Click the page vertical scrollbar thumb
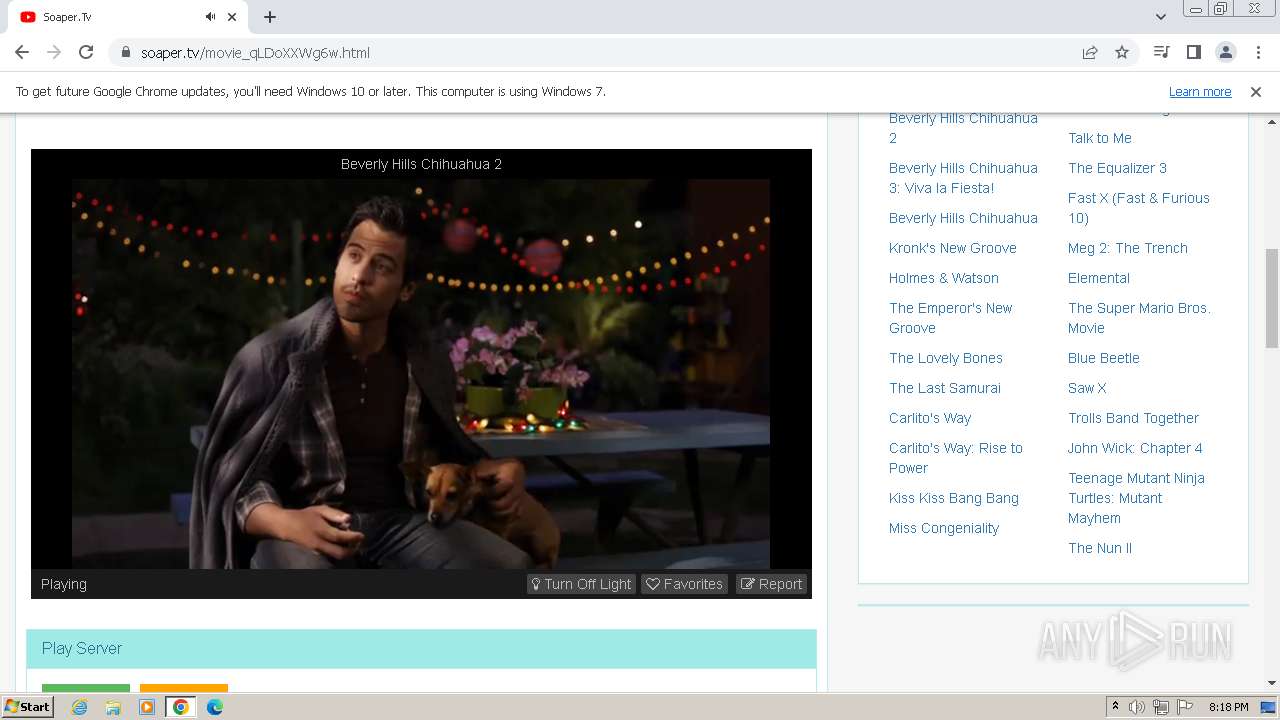Viewport: 1280px width, 720px height. 1272,298
